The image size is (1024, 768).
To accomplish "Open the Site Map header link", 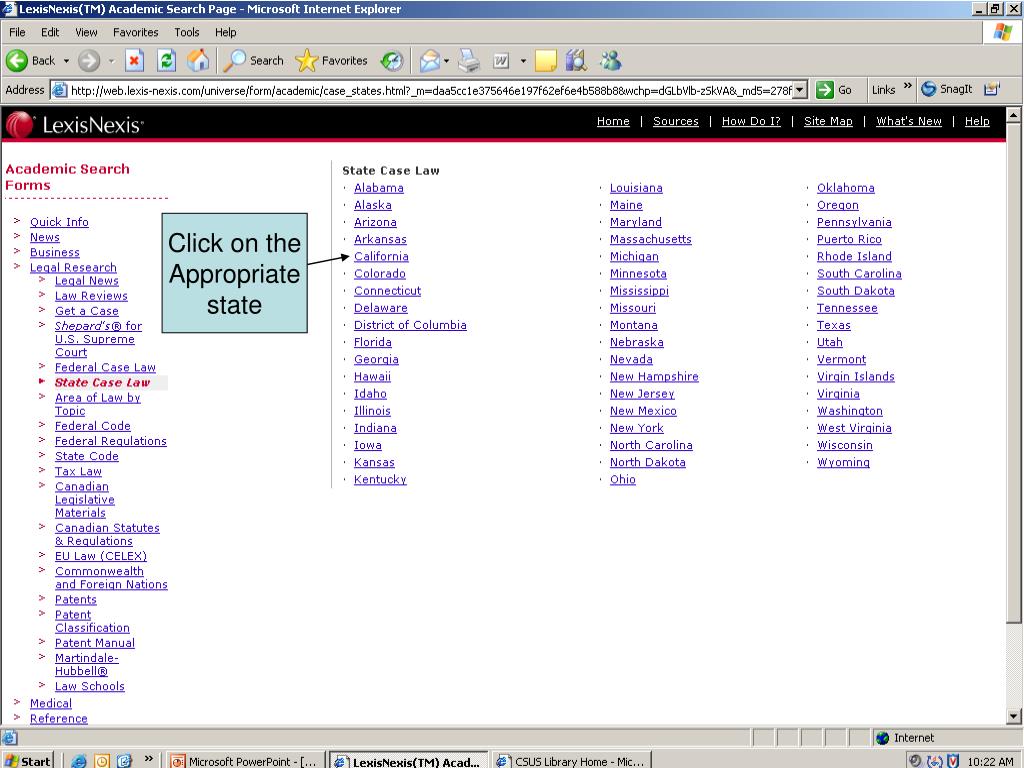I will coord(828,121).
